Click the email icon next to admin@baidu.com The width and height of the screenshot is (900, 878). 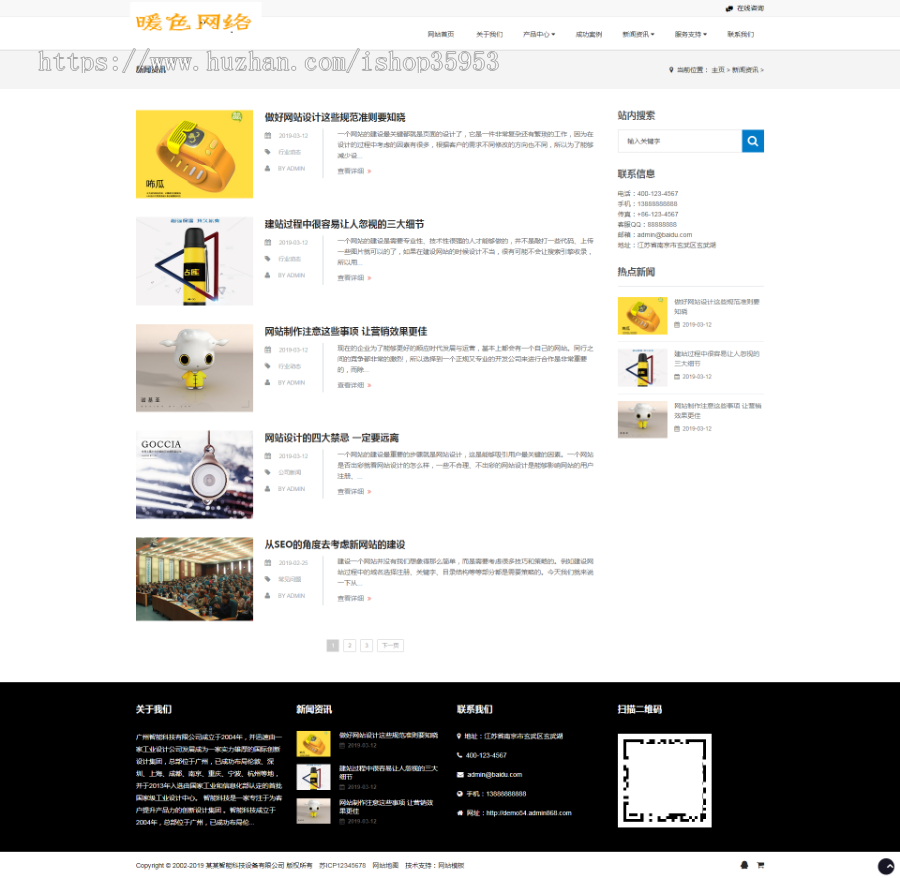click(460, 774)
